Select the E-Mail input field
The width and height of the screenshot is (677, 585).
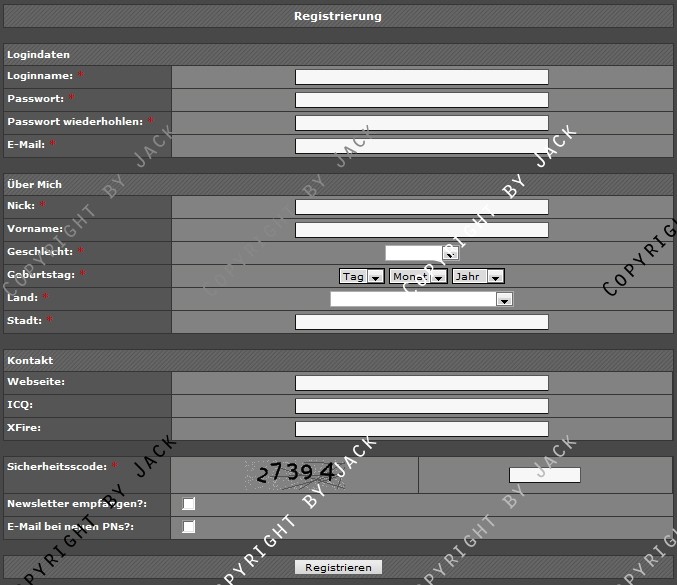point(421,146)
